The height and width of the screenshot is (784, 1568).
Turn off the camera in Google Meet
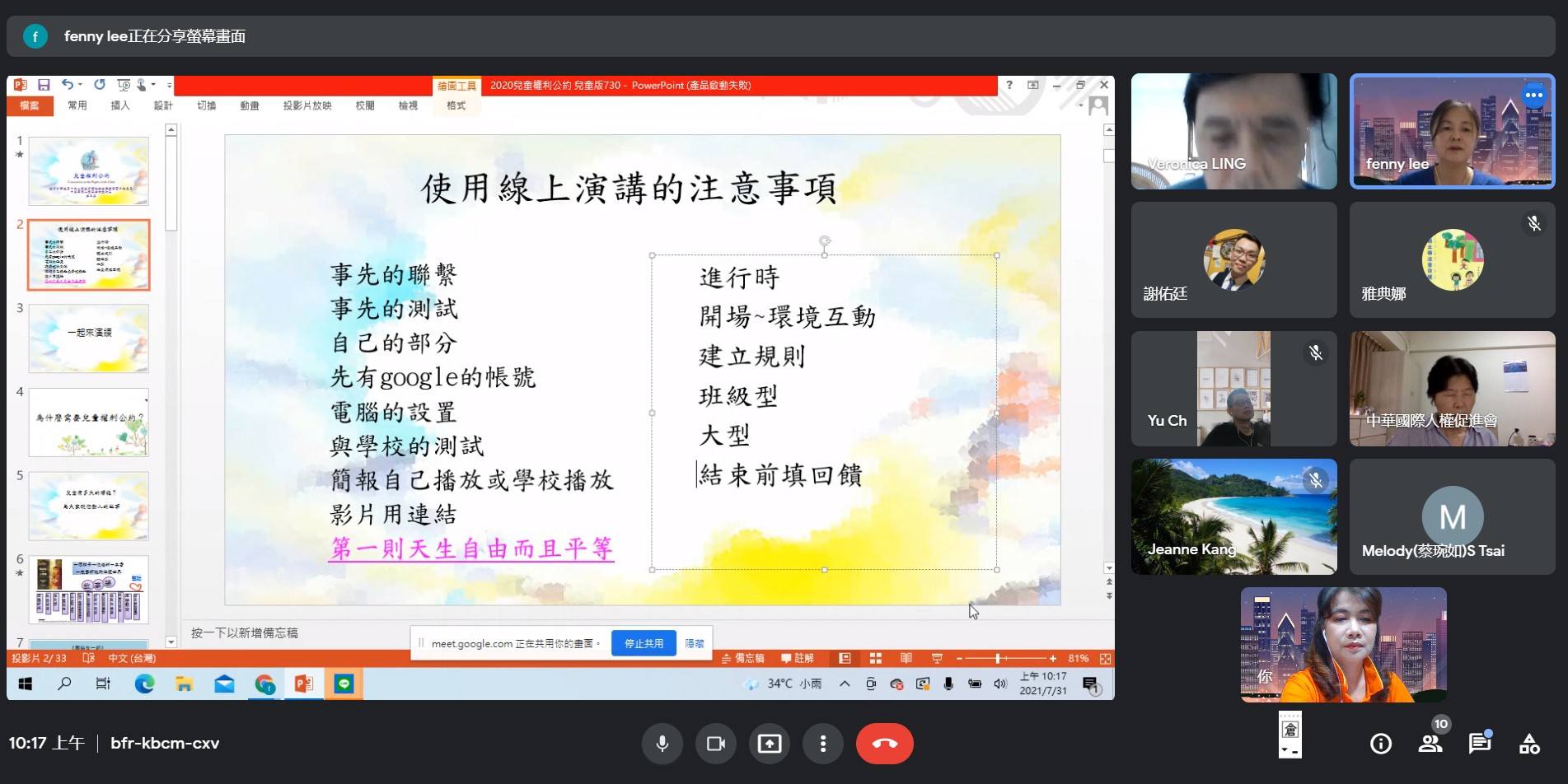pyautogui.click(x=715, y=743)
